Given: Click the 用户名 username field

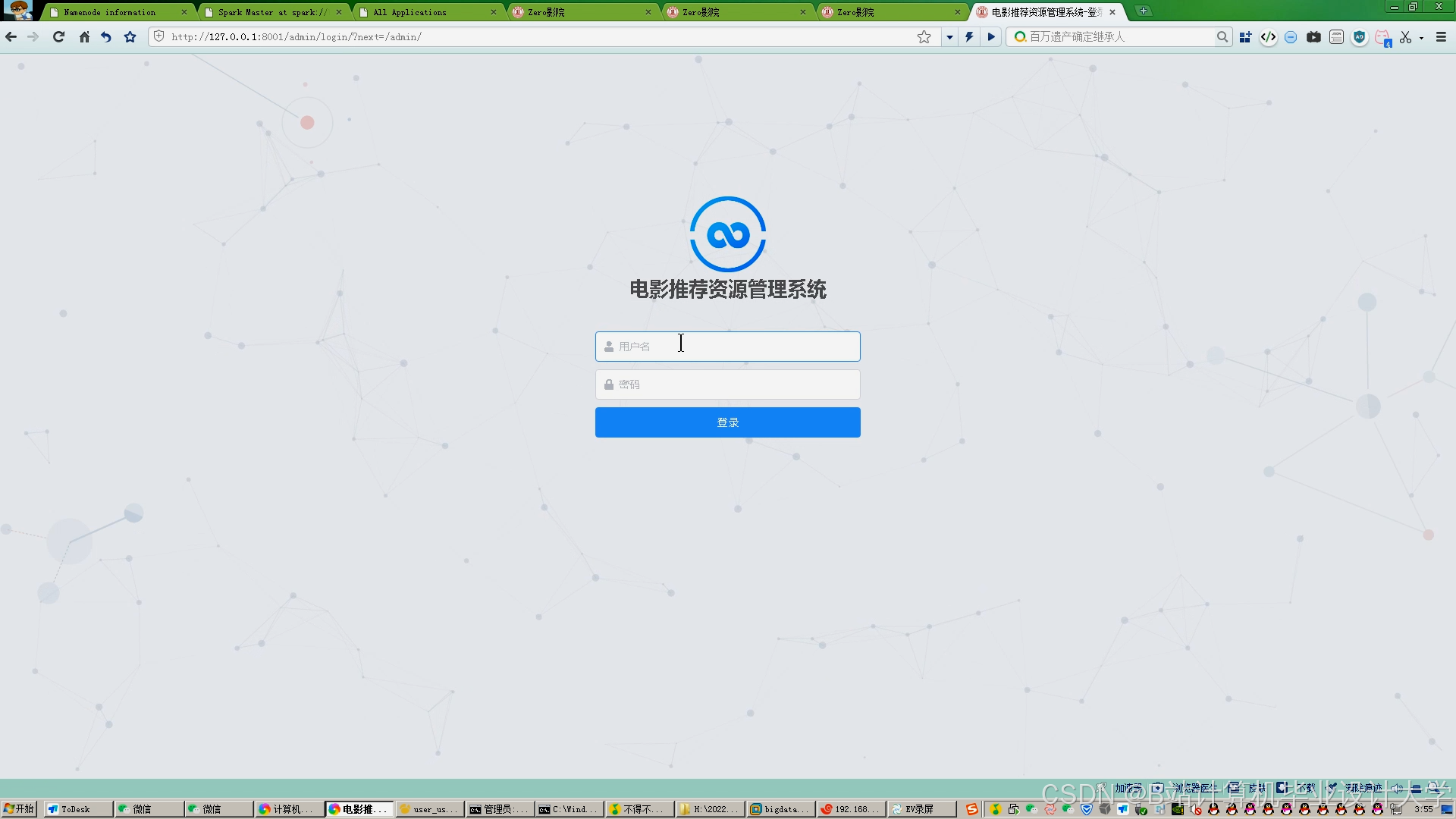Looking at the screenshot, I should [727, 347].
